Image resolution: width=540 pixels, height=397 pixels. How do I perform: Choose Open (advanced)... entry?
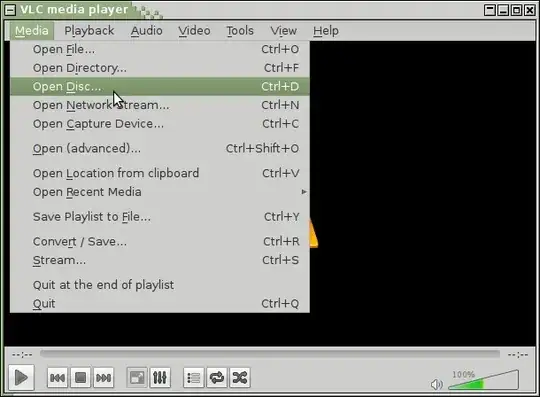(160, 148)
